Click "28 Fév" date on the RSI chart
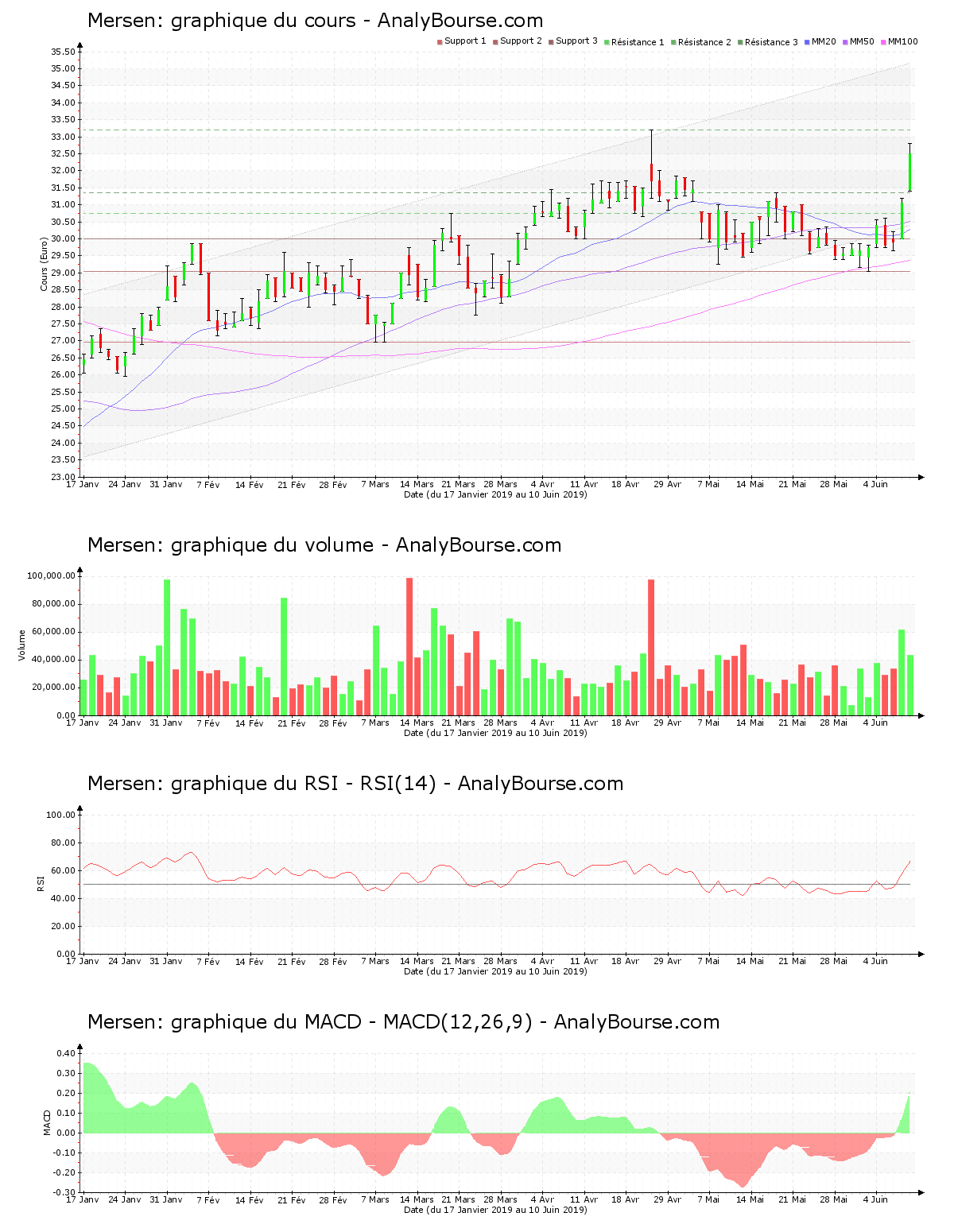This screenshot has width=954, height=1232. (x=333, y=961)
